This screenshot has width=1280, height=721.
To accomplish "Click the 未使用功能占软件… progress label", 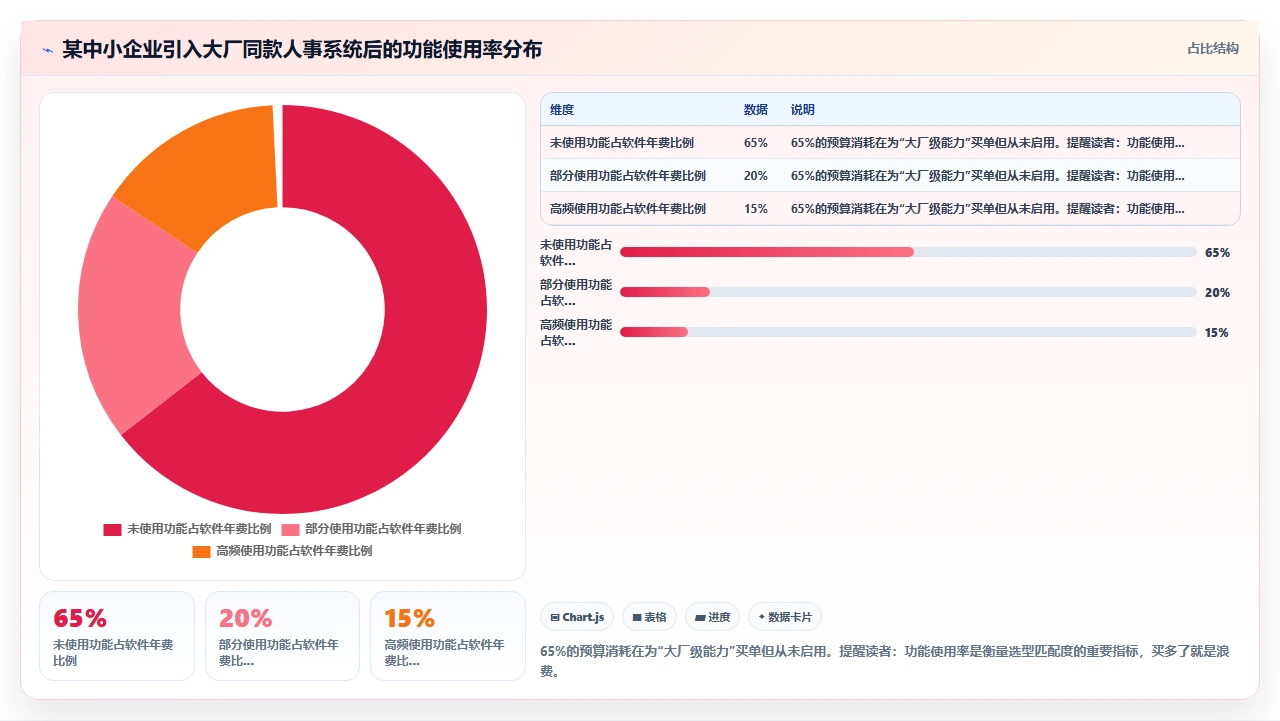I will pos(576,252).
